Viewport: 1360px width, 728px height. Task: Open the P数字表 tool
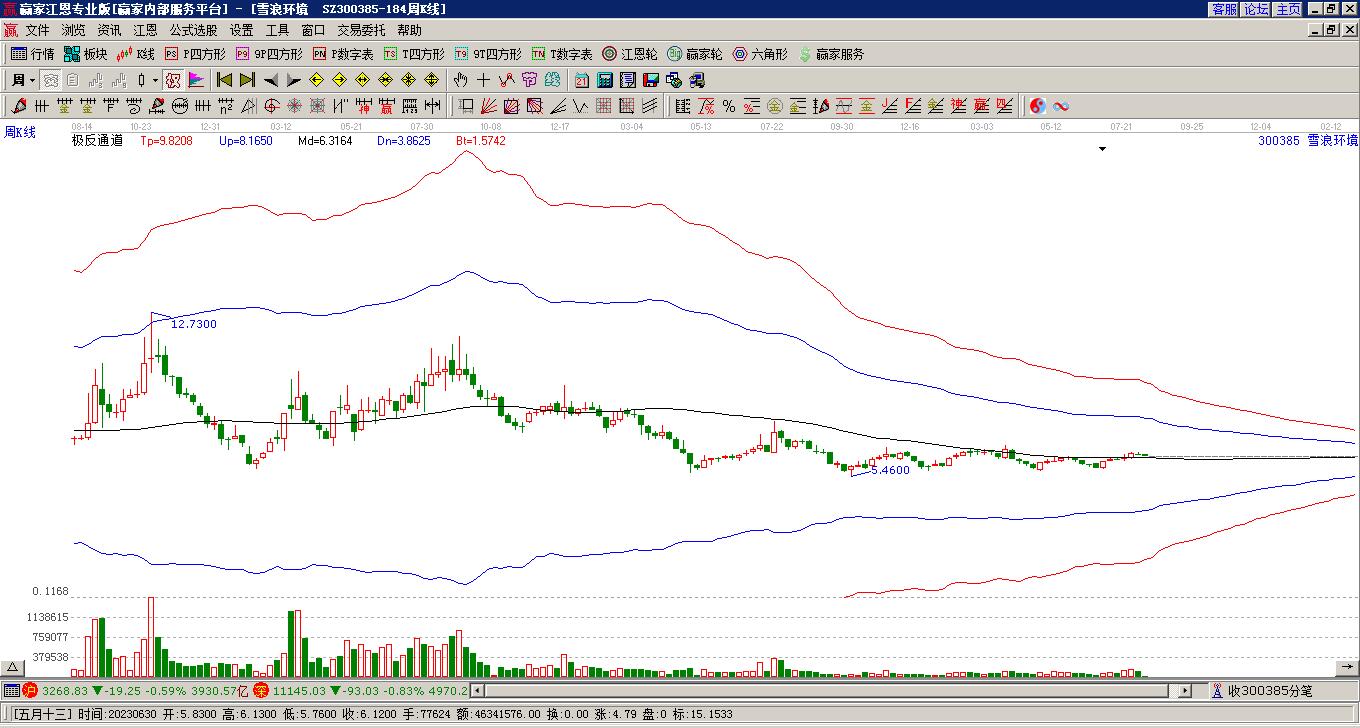point(343,54)
